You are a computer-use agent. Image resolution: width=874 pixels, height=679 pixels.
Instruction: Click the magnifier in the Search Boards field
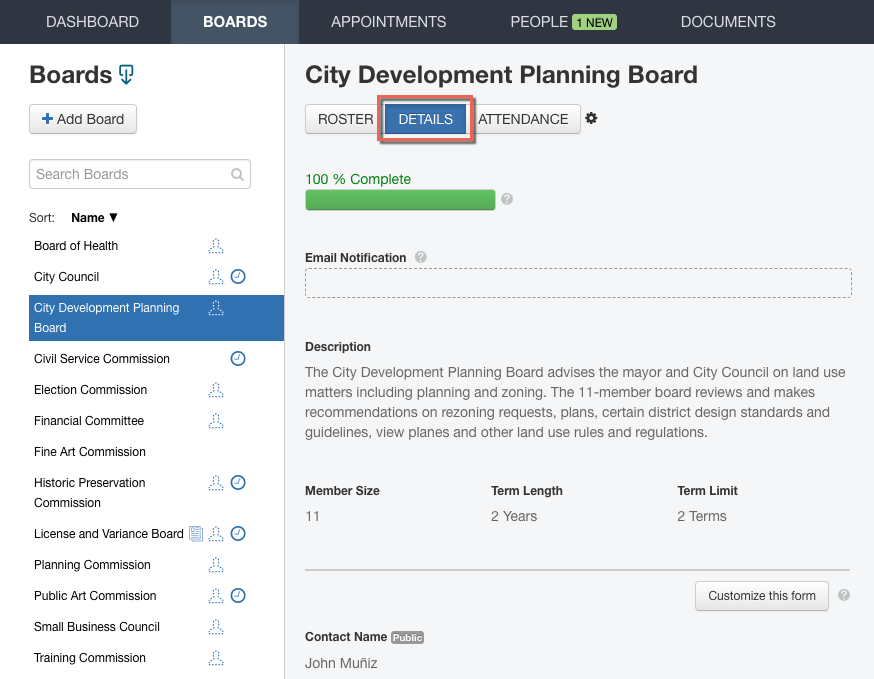(237, 173)
